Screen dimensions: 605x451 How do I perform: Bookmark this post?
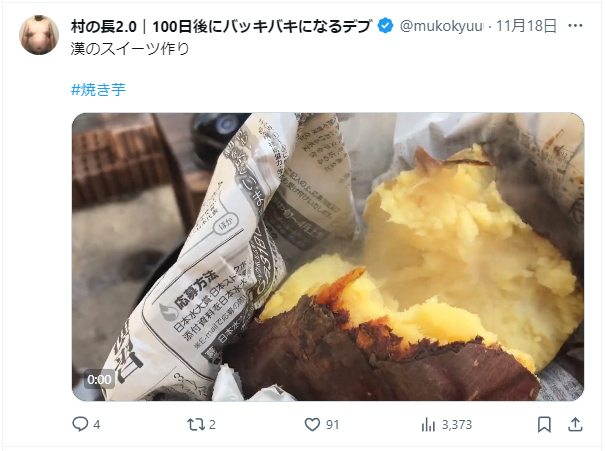pyautogui.click(x=544, y=425)
